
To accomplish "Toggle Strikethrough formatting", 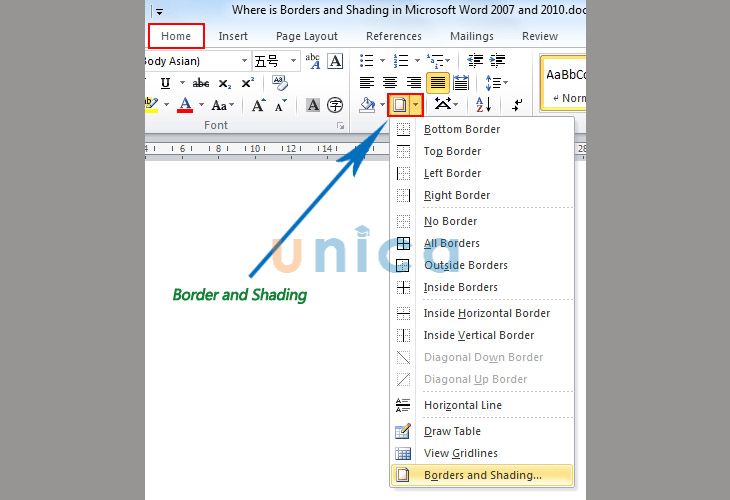I will 201,83.
